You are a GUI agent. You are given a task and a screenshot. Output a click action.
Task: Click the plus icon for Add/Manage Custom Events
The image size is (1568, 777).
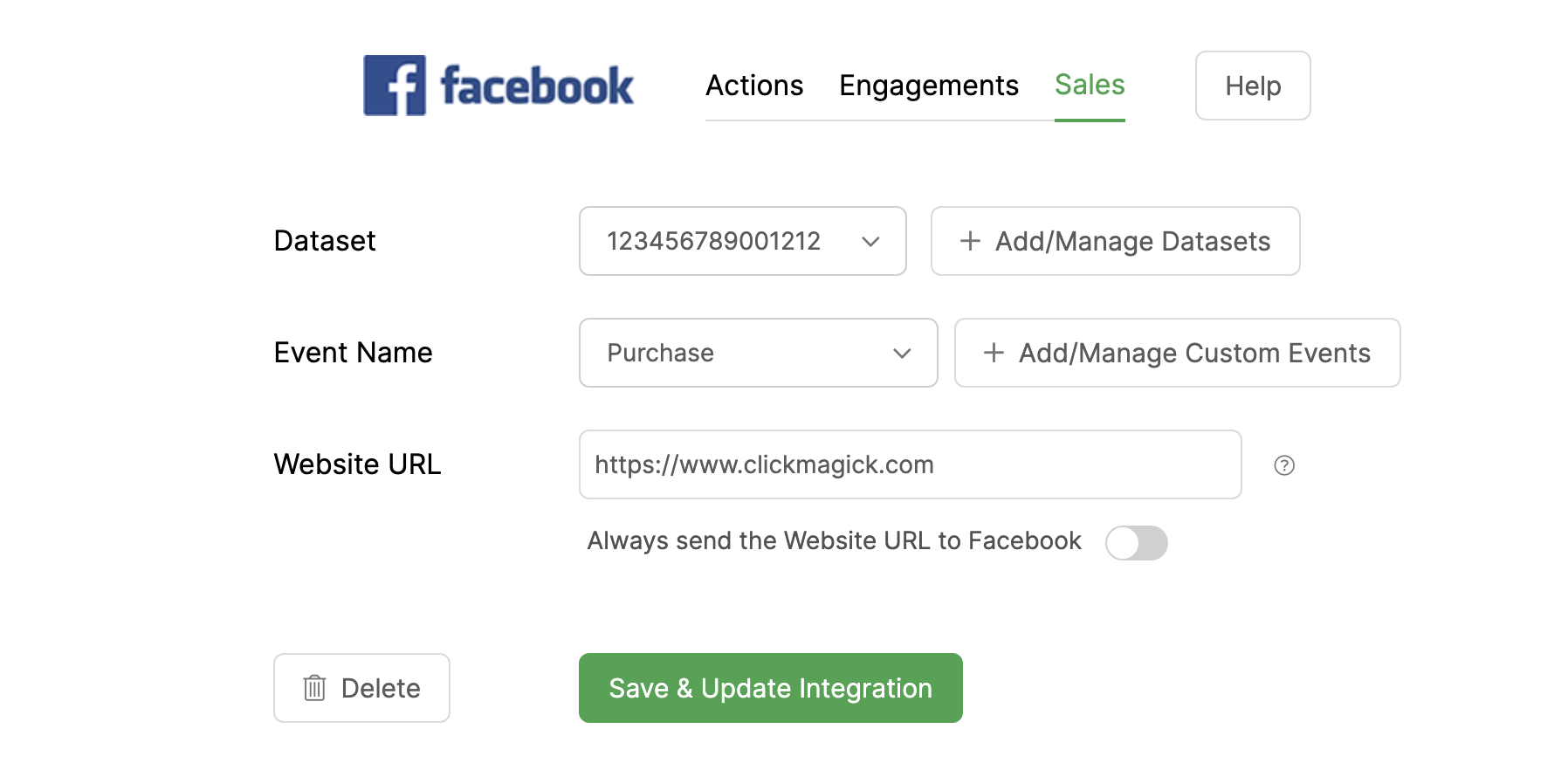click(x=994, y=353)
